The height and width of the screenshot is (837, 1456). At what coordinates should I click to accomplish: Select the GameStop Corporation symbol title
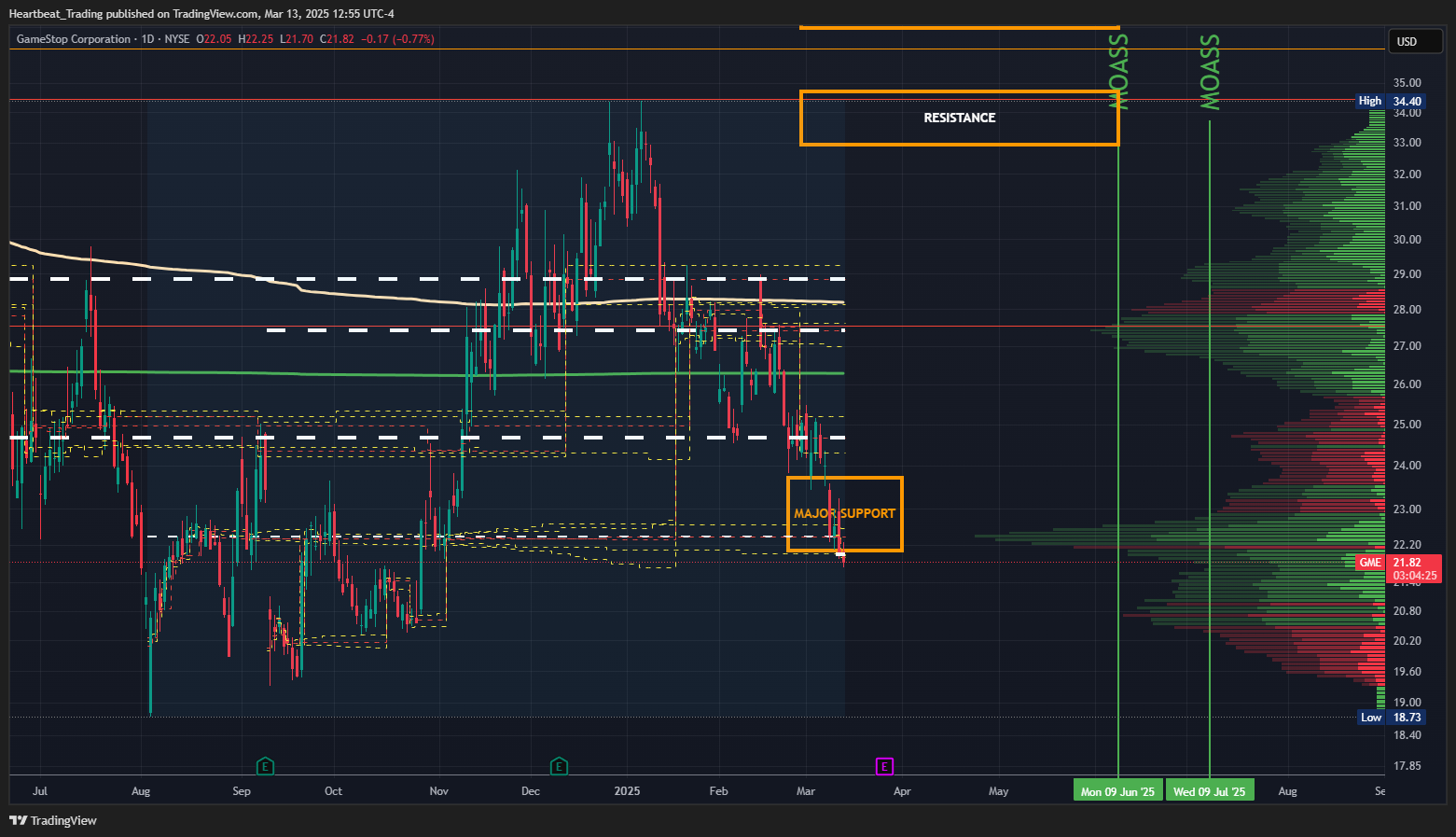[74, 39]
